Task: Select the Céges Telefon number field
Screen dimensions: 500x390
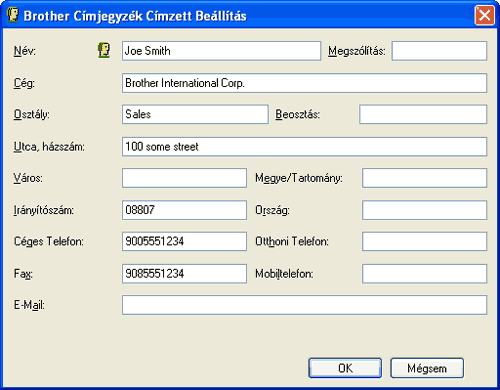Action: click(x=184, y=241)
